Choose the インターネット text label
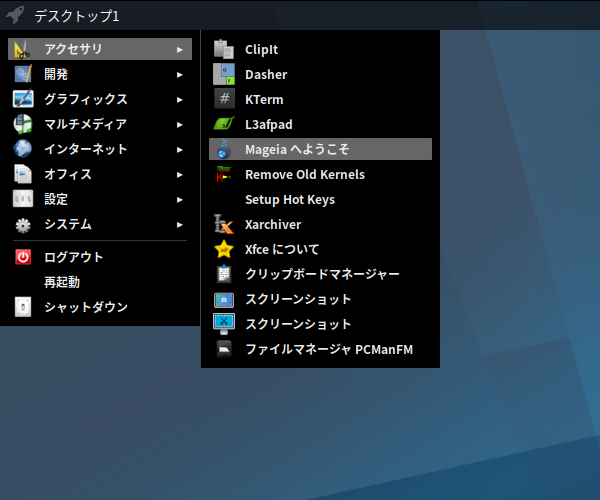Viewport: 600px width, 500px height. 86,149
